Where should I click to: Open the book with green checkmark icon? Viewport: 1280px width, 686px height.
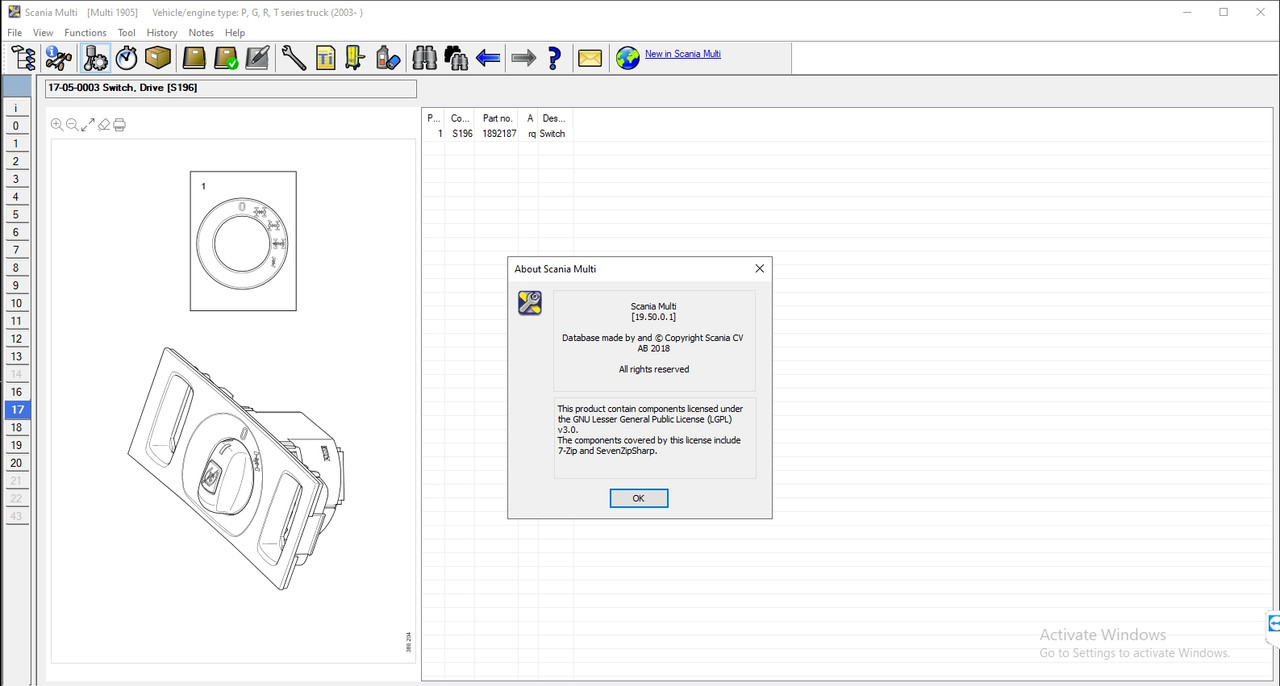[x=225, y=58]
